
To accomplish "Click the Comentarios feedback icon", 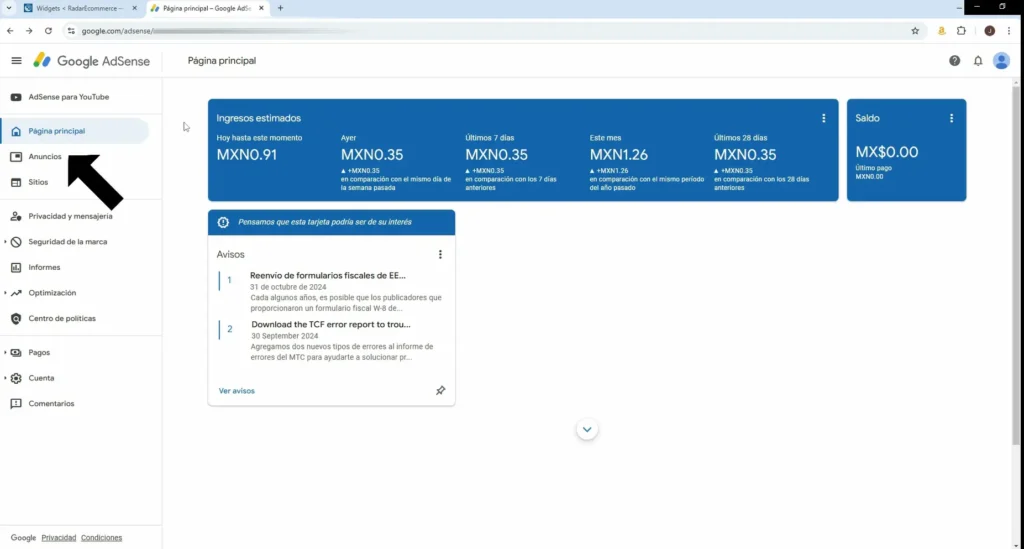I will pyautogui.click(x=16, y=403).
